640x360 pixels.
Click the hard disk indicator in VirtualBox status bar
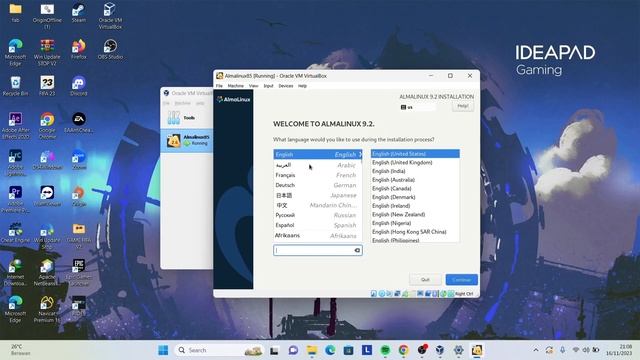pos(373,293)
